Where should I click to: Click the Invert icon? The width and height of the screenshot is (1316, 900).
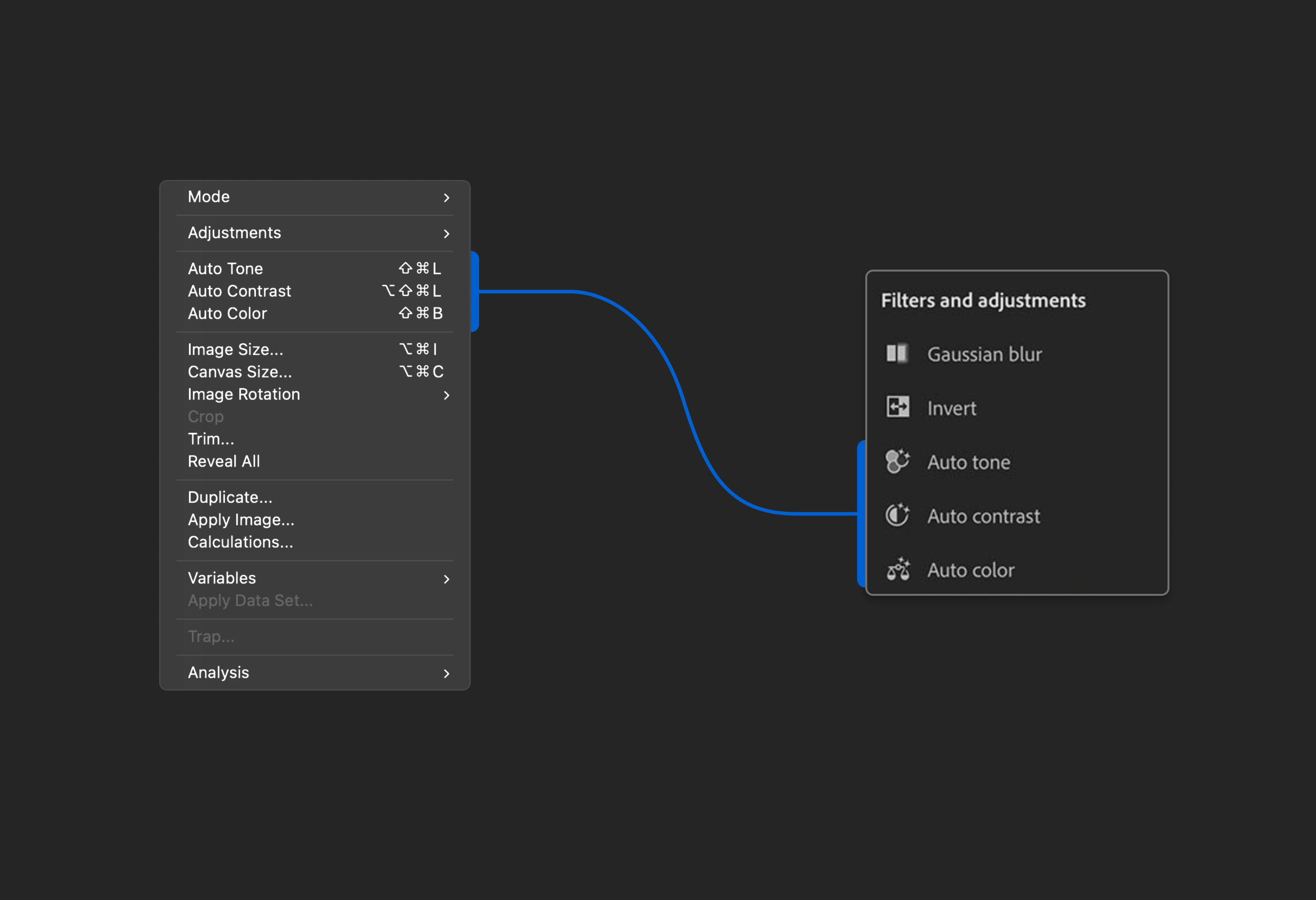point(898,407)
